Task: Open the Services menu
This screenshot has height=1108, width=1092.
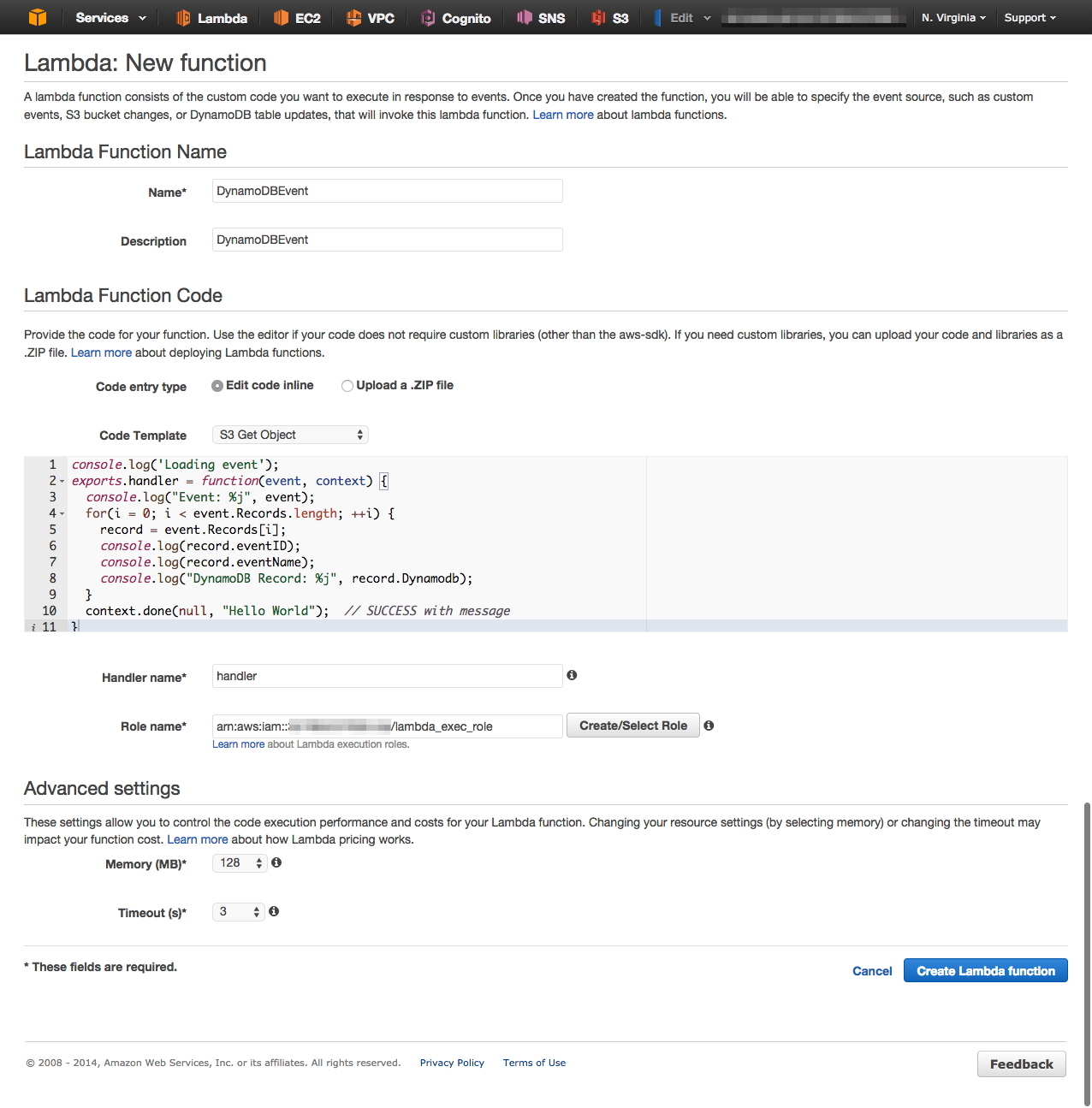Action: coord(110,18)
